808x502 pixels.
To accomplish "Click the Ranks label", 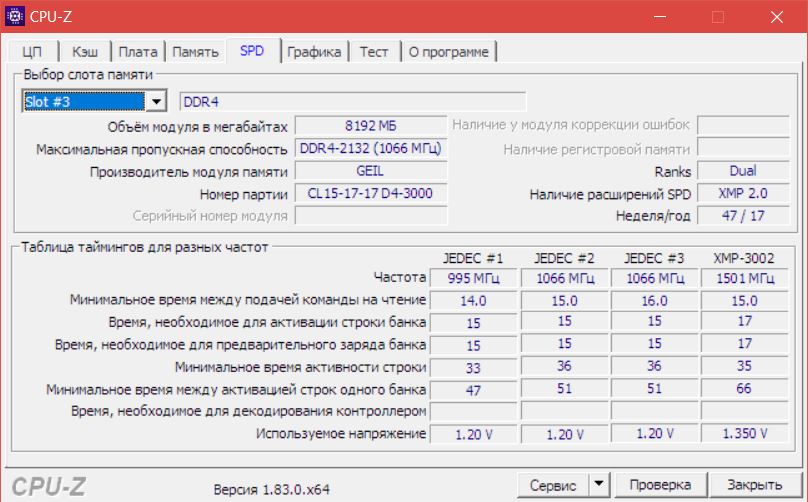I will click(x=672, y=172).
